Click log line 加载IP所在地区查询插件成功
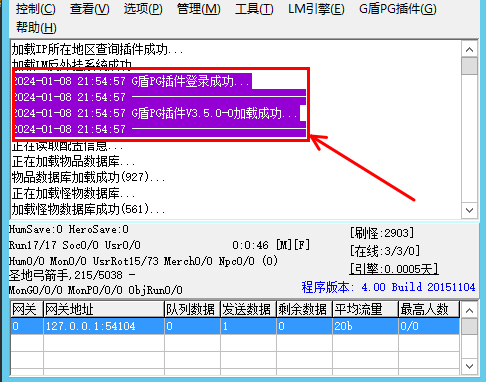The height and width of the screenshot is (382, 486). [97, 50]
